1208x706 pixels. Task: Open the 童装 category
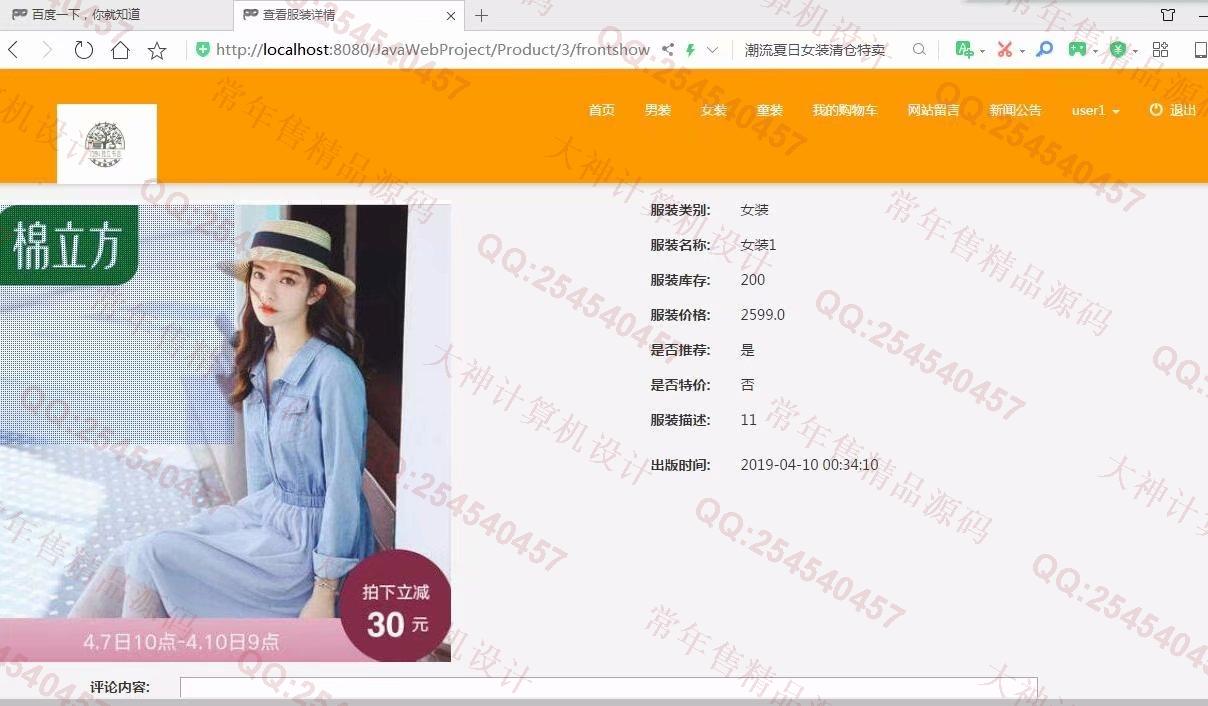770,110
